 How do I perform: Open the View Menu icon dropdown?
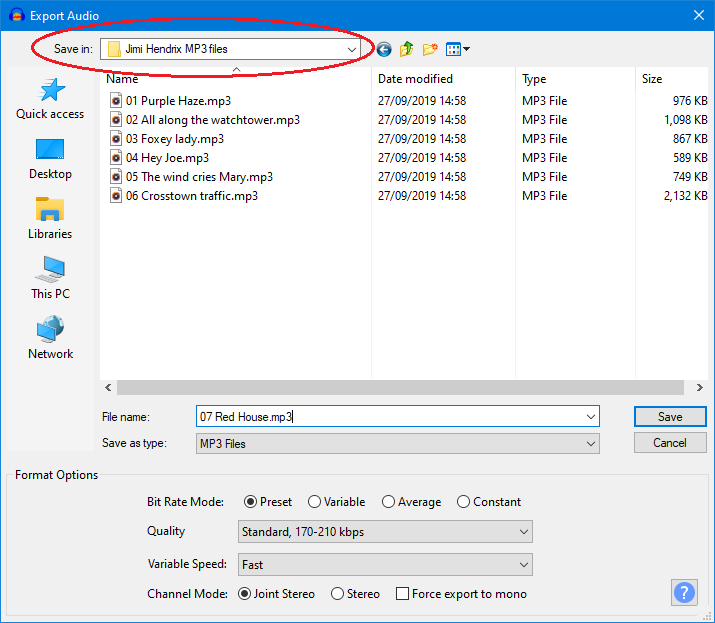[458, 49]
